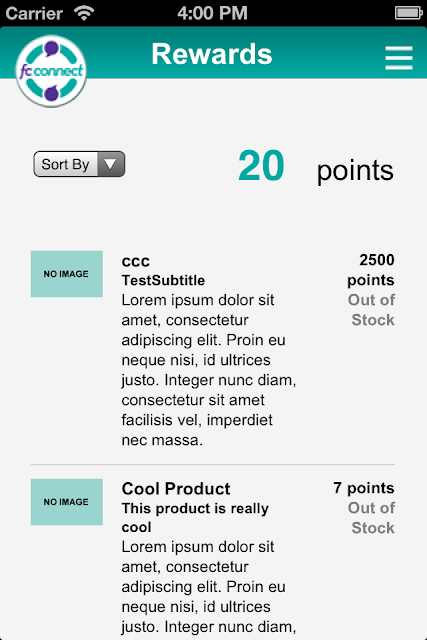Tap the battery status icon
The image size is (427, 640).
pos(408,13)
